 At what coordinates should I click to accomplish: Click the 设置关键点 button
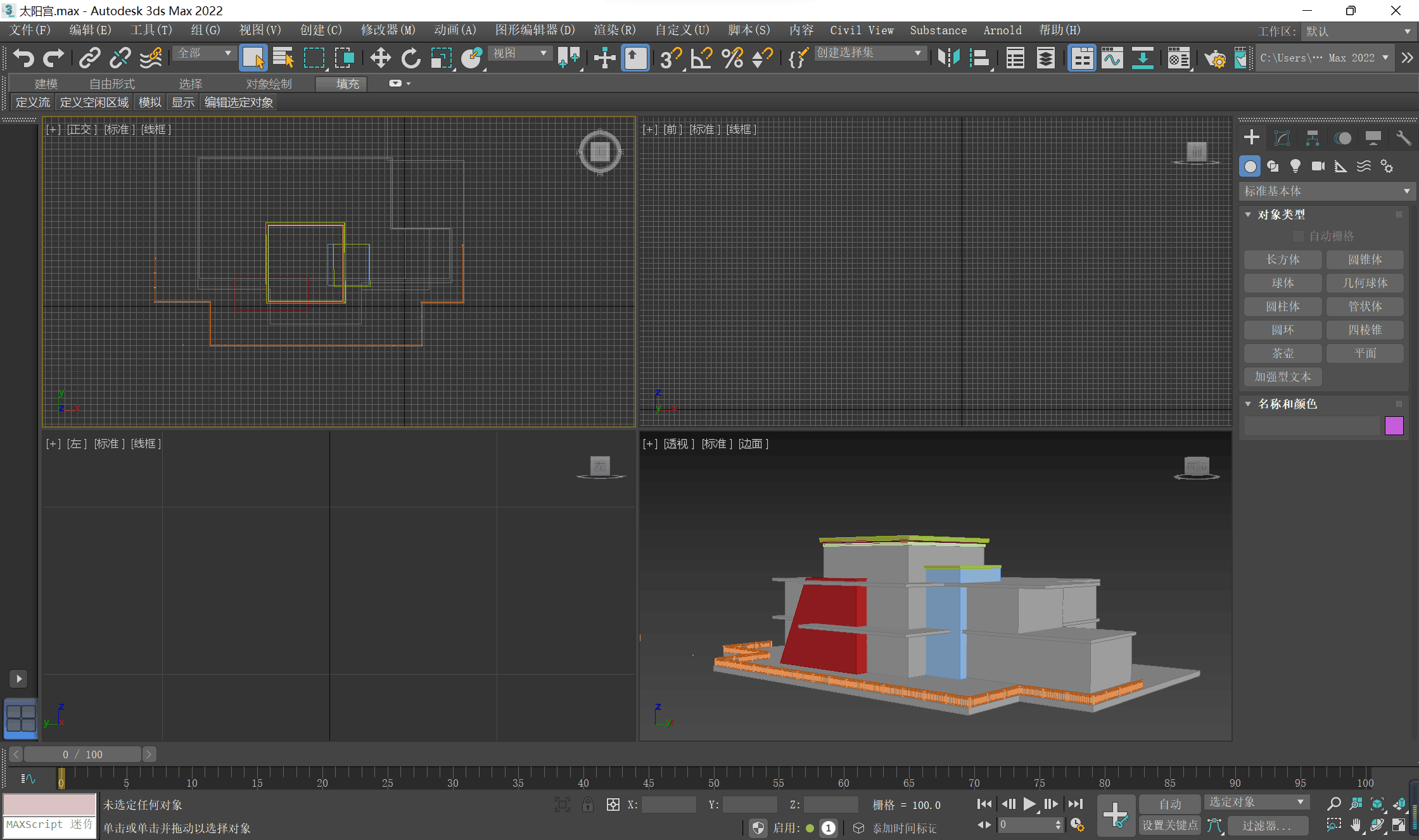pyautogui.click(x=1169, y=825)
